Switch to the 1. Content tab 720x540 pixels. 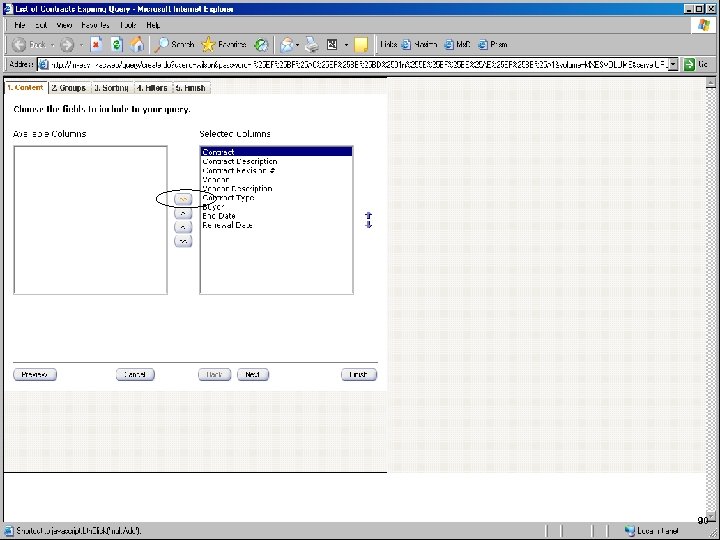26,87
